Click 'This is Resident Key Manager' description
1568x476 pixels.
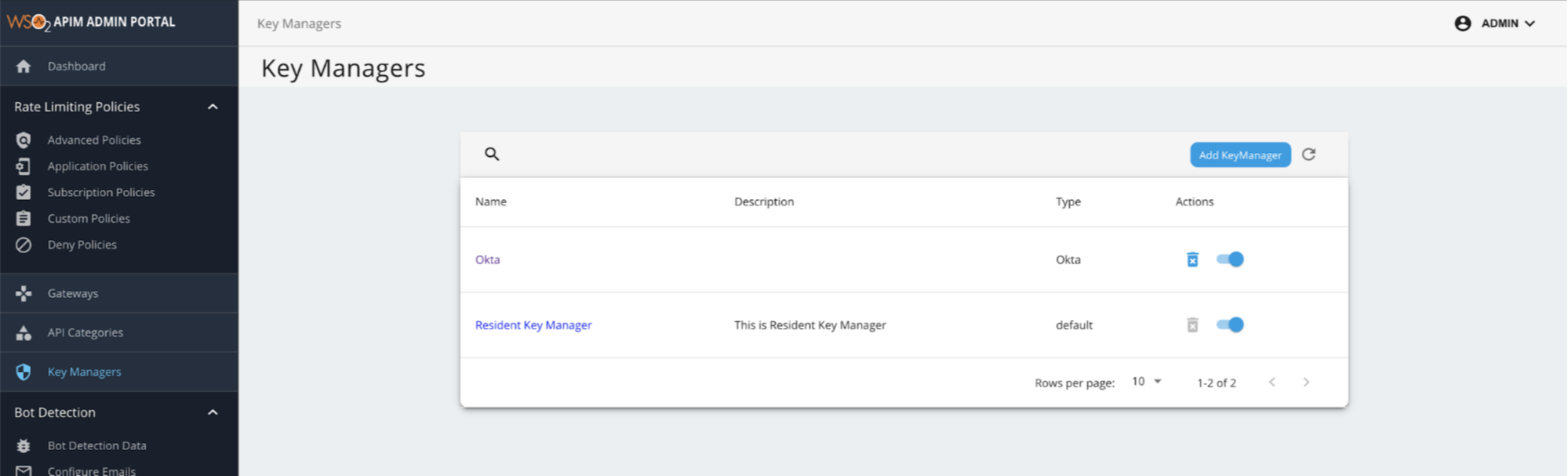810,325
